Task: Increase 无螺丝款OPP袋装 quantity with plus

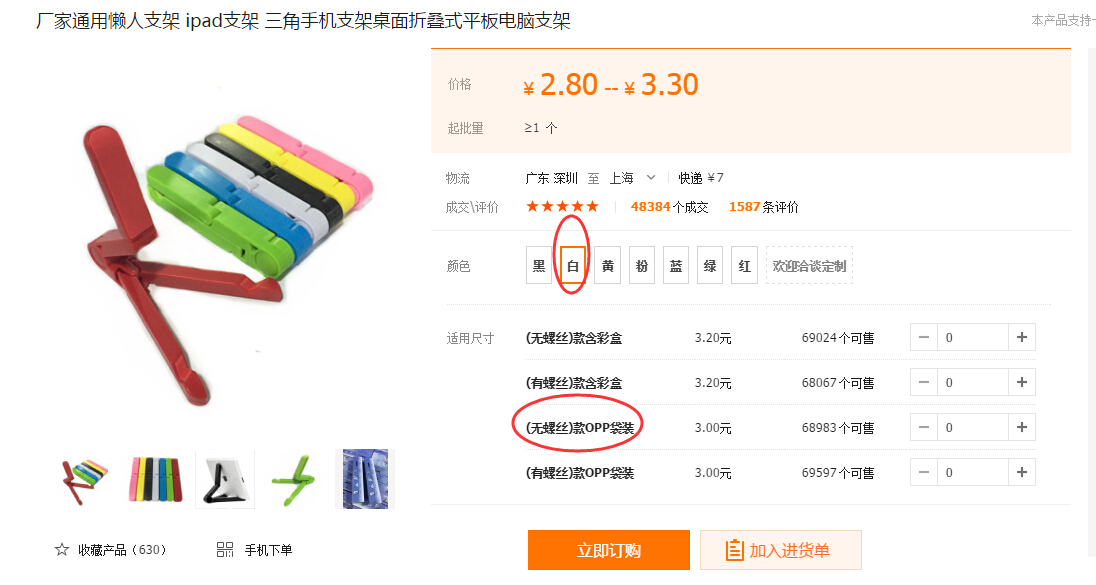Action: click(x=1021, y=427)
